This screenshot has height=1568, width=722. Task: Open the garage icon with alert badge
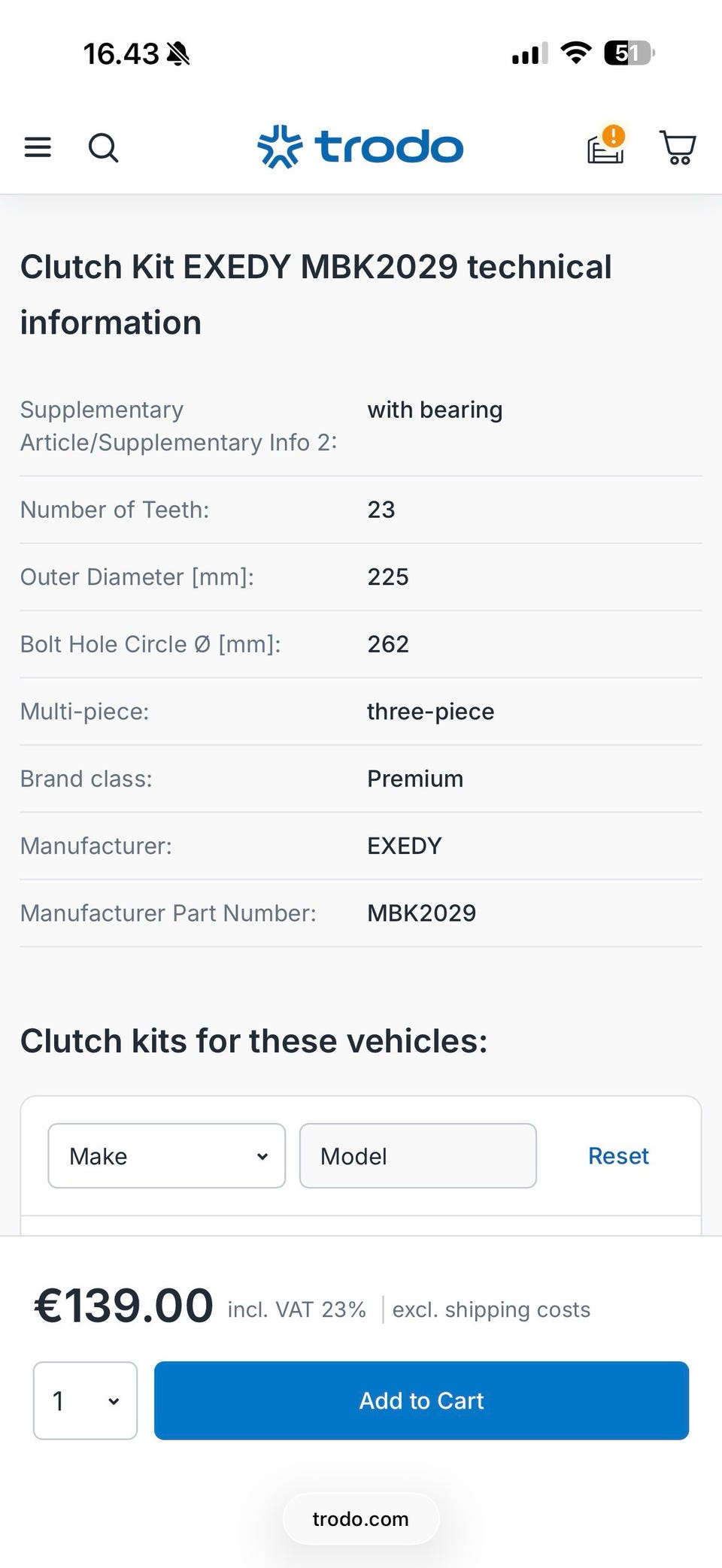pyautogui.click(x=606, y=144)
